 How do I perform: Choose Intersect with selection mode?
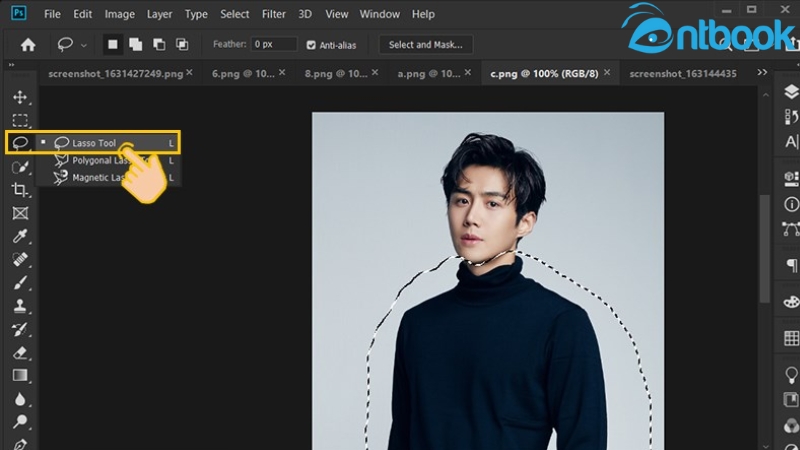182,44
